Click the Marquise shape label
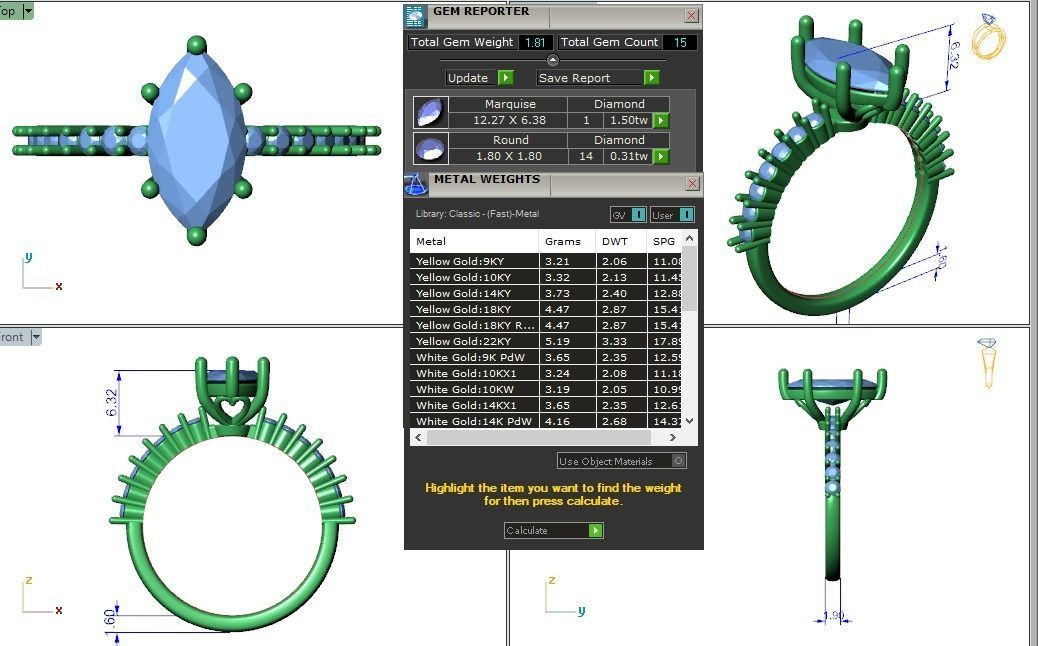Viewport: 1038px width, 646px height. (x=510, y=104)
